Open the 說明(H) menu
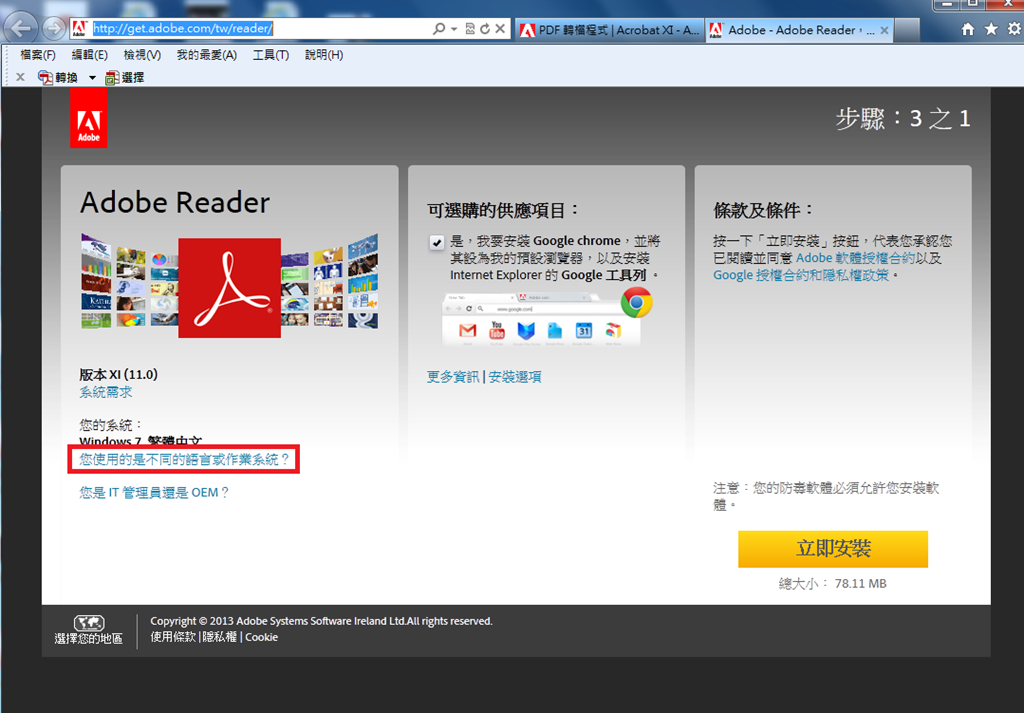The height and width of the screenshot is (713, 1024). (x=324, y=55)
